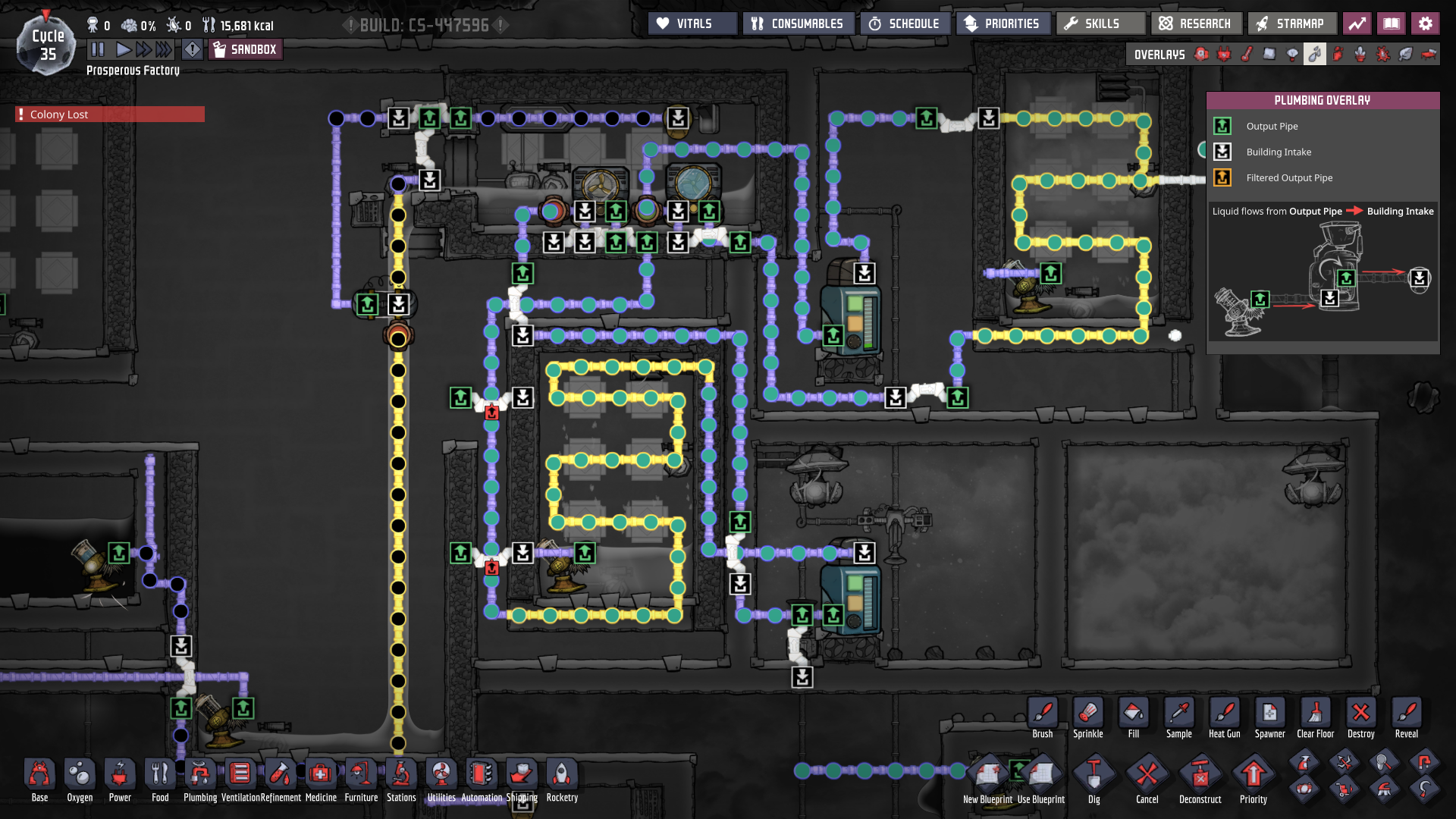Toggle the temperature overlay

tap(1247, 55)
